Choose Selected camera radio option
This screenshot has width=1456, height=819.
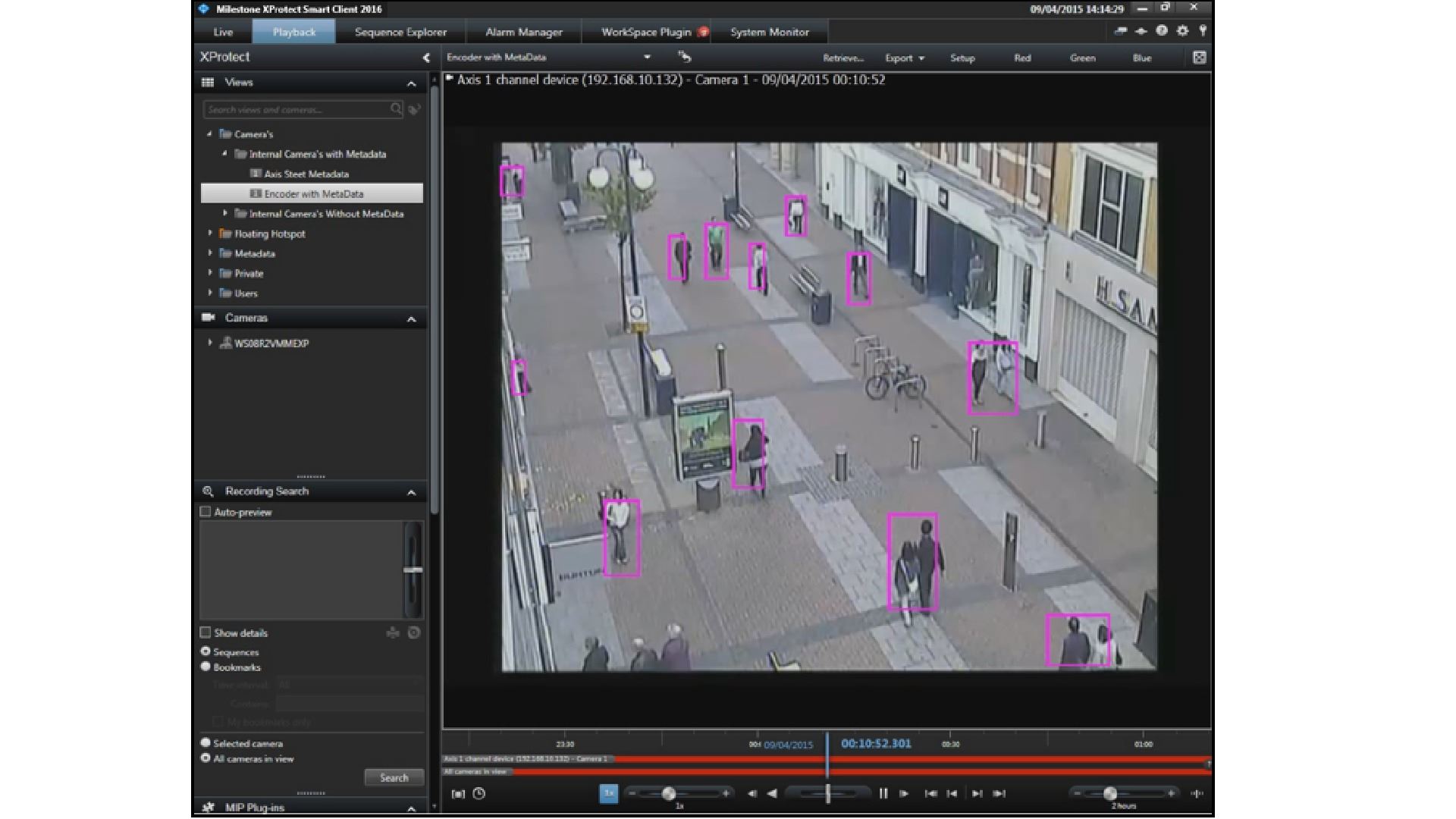[x=205, y=743]
